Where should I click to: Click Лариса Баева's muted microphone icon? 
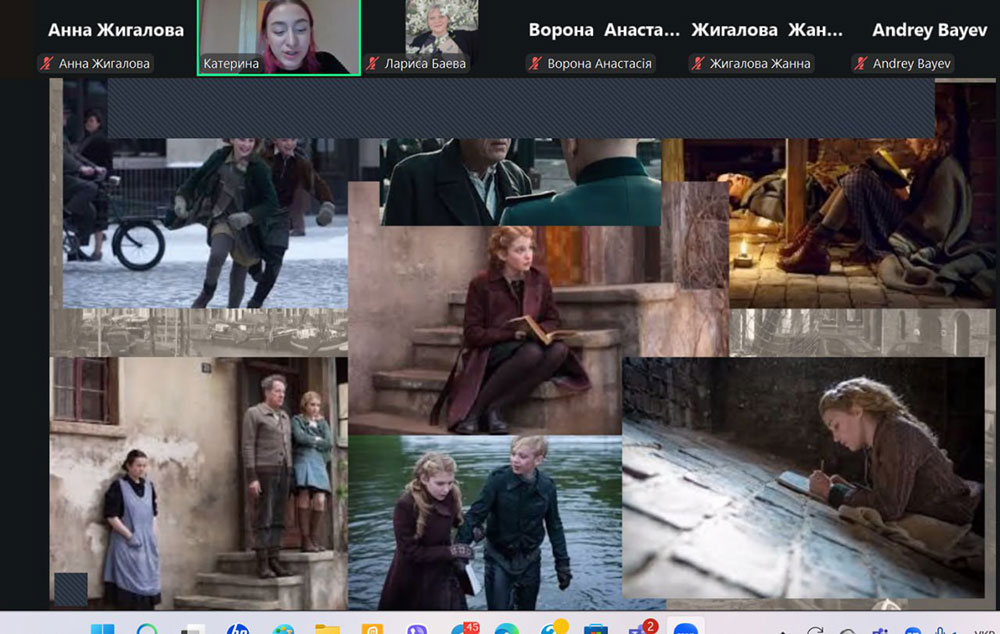pos(373,64)
